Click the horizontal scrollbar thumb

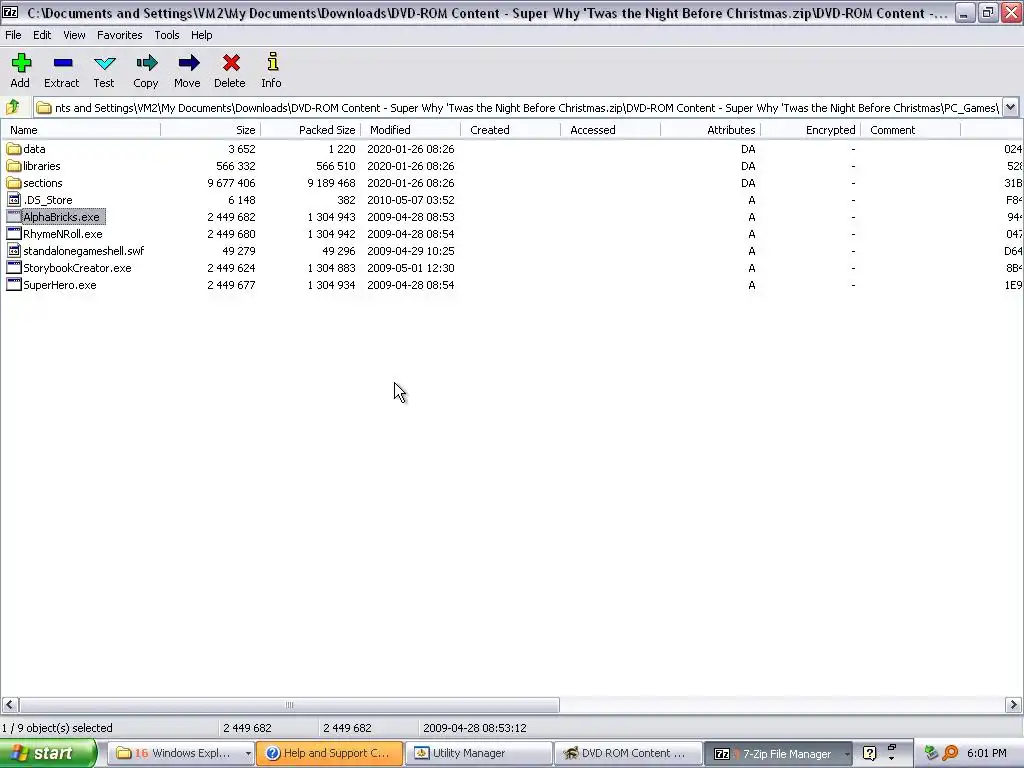289,705
